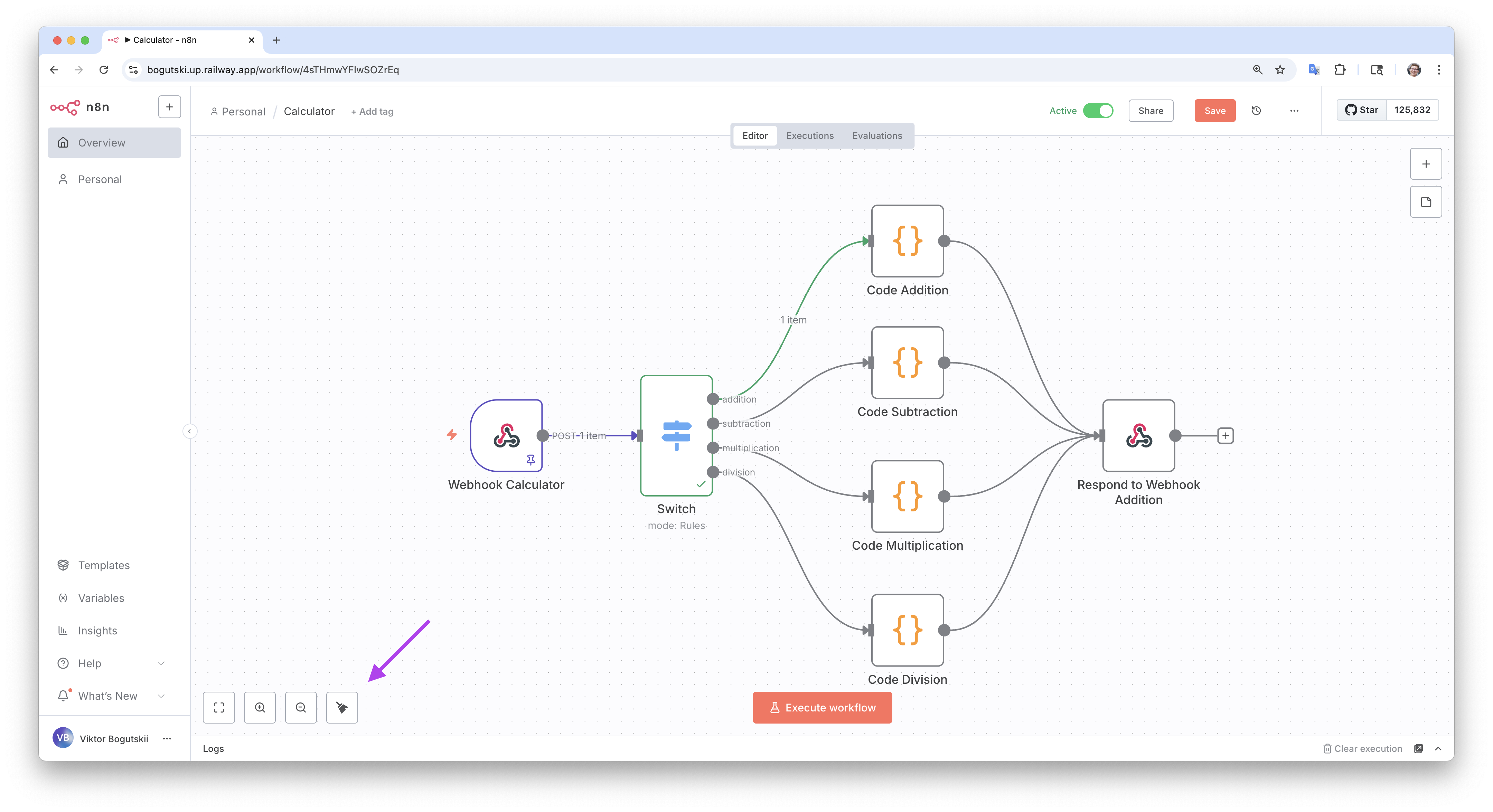Open the Evaluations tab
The width and height of the screenshot is (1493, 812).
[876, 136]
